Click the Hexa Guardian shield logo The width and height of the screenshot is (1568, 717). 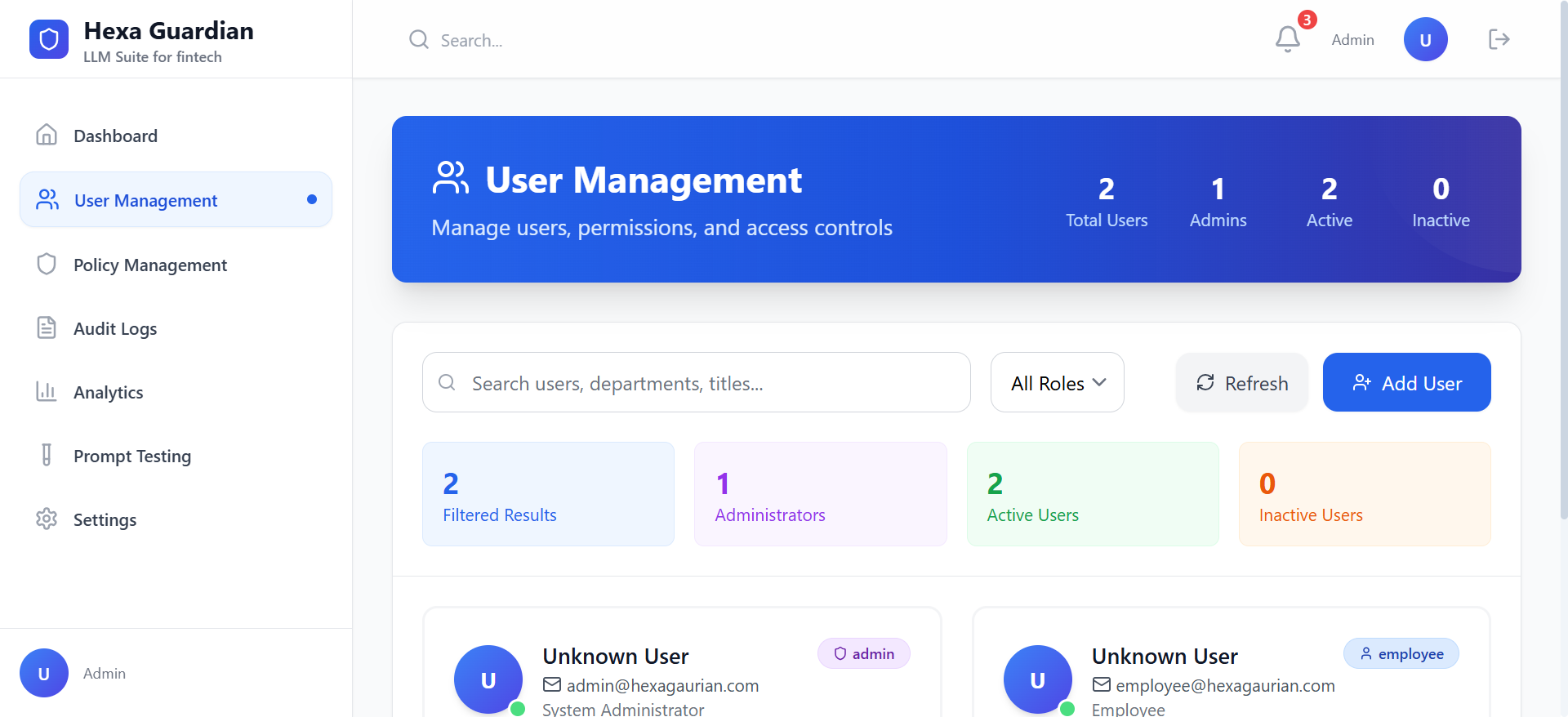(49, 39)
